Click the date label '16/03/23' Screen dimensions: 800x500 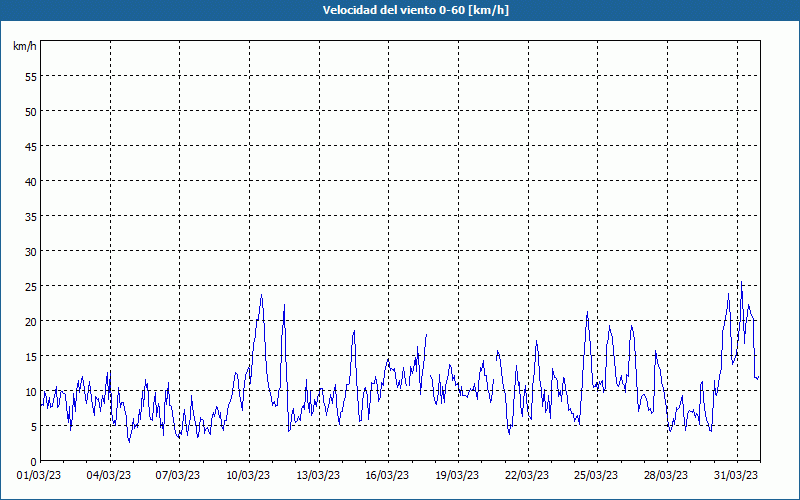pos(387,475)
